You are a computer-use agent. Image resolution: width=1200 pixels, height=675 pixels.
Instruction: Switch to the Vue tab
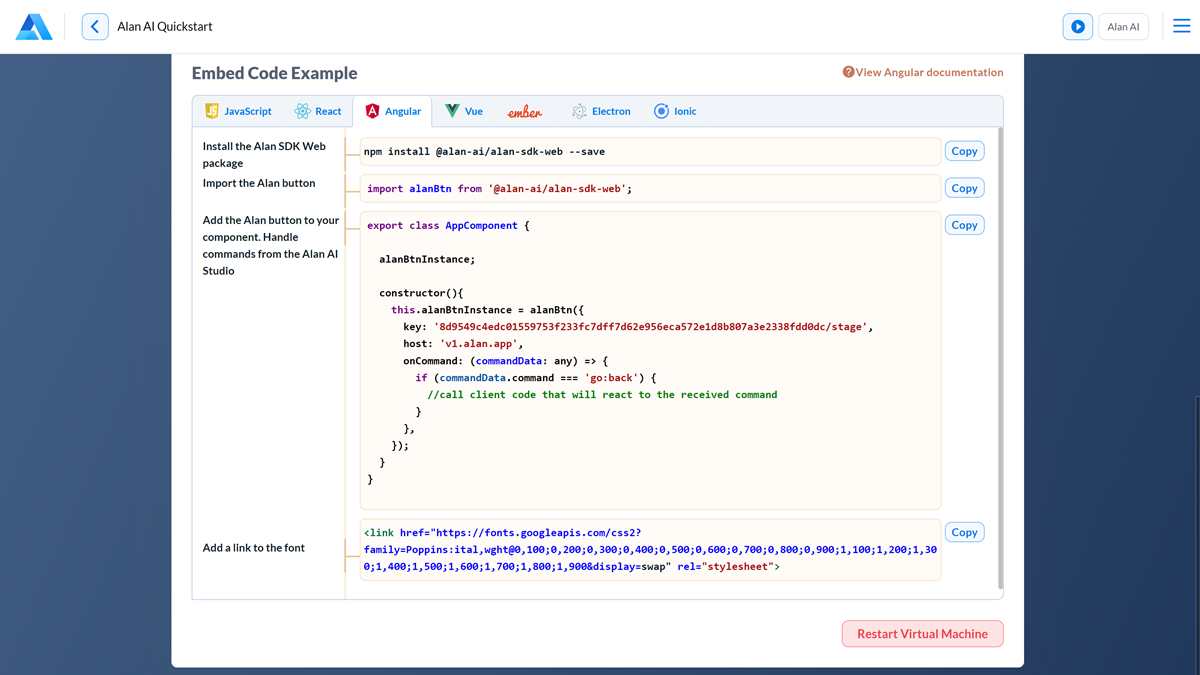463,111
